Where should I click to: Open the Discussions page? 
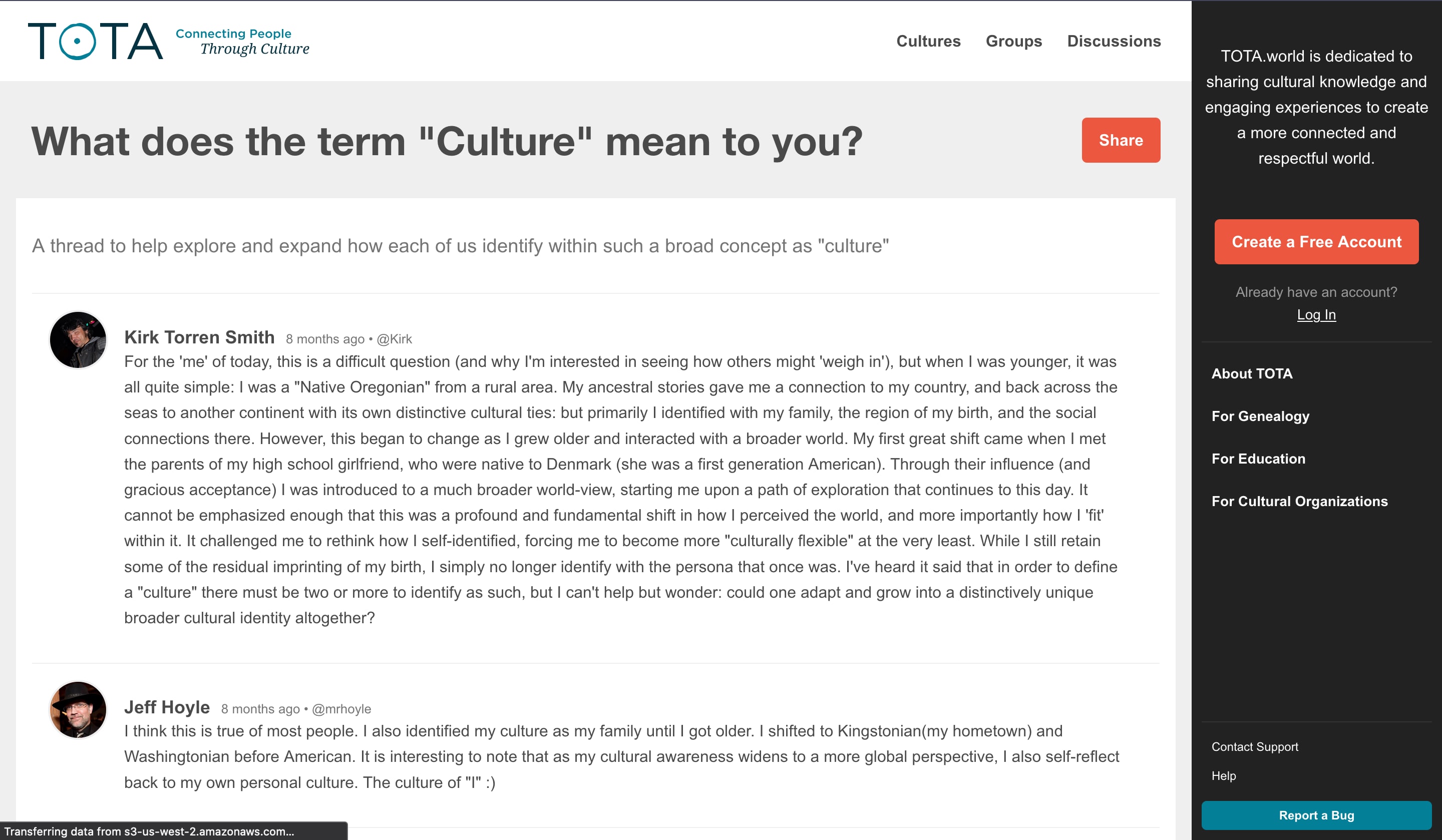click(1114, 41)
